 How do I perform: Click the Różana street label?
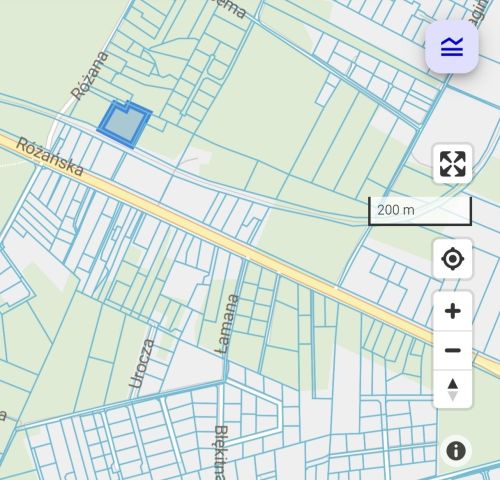click(x=90, y=76)
